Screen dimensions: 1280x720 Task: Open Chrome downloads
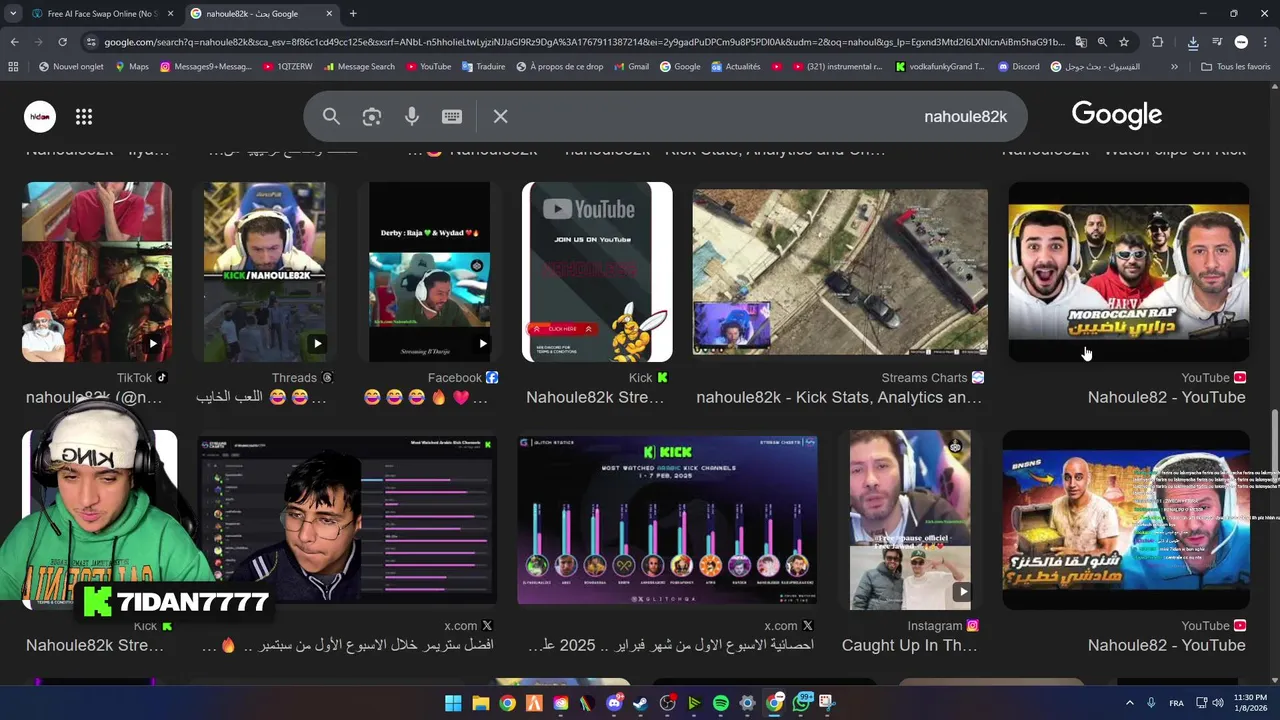[x=1193, y=42]
